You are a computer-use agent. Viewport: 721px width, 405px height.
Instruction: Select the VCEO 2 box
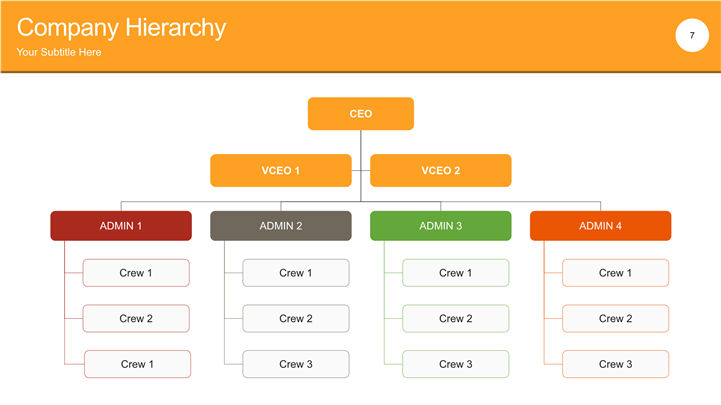click(x=441, y=171)
